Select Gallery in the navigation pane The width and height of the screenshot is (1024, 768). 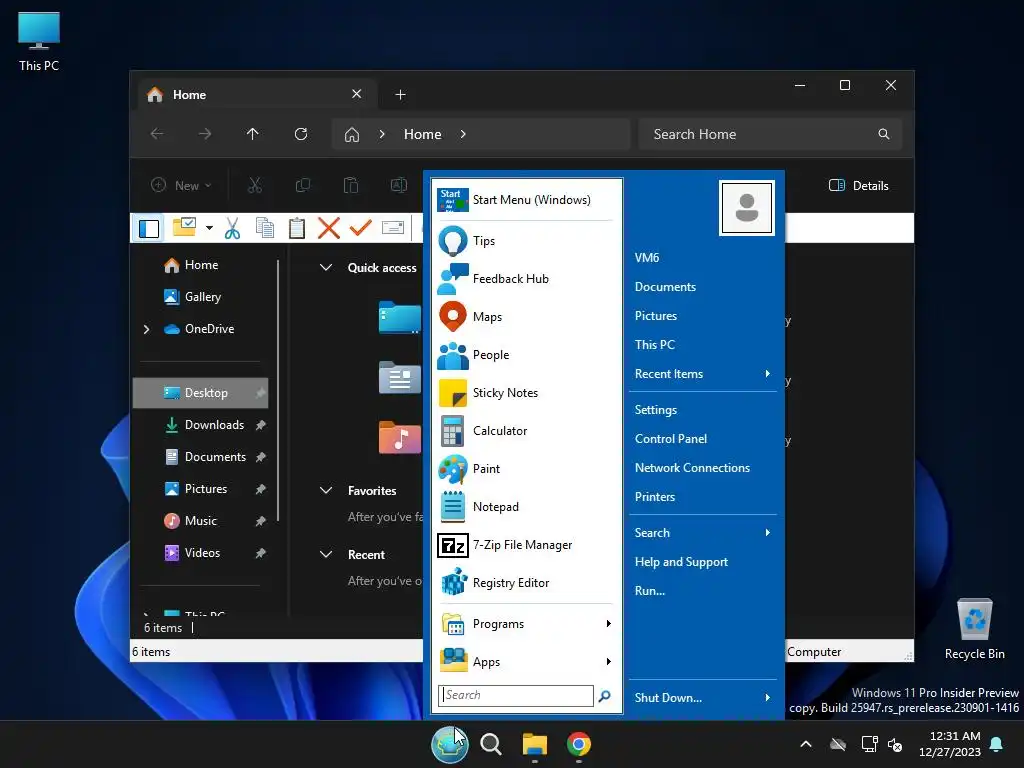[200, 297]
